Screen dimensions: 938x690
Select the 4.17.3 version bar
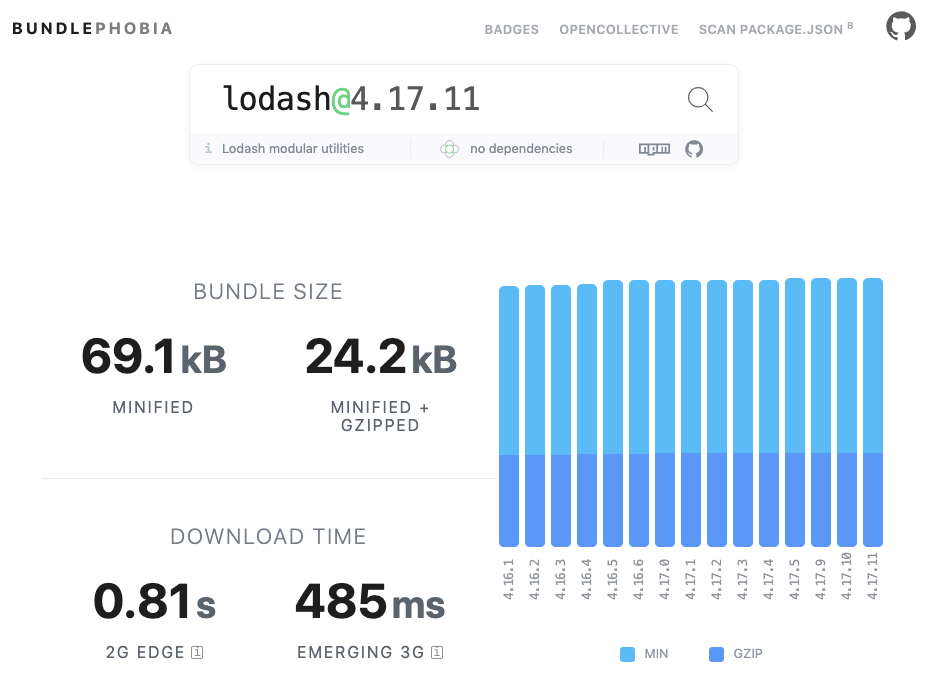[x=743, y=414]
